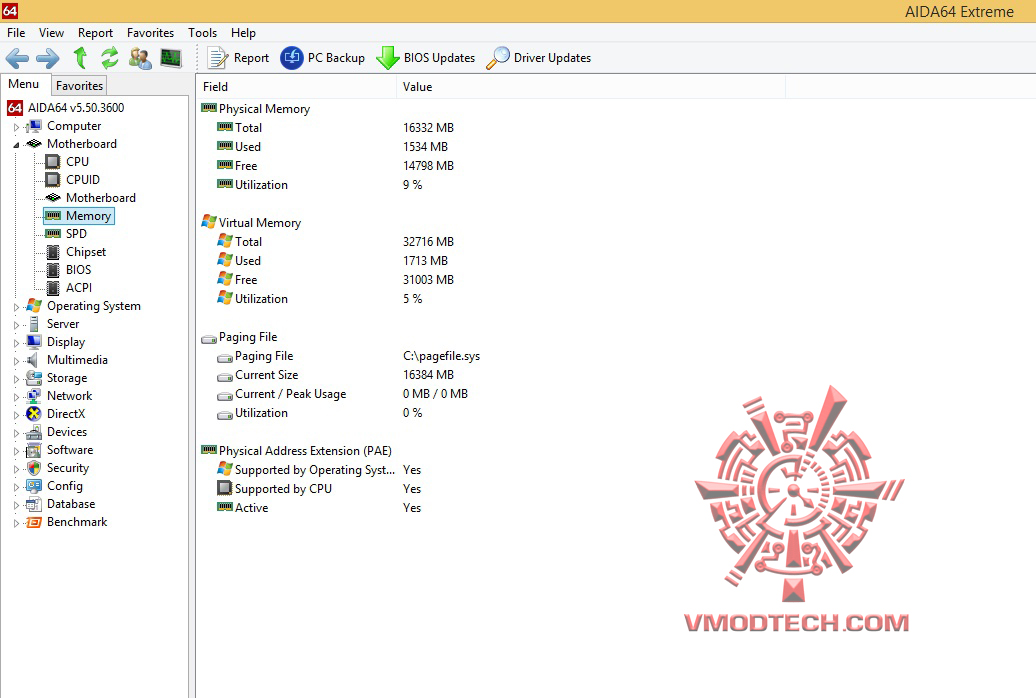Expand the Computer tree node
The height and width of the screenshot is (698, 1036).
coord(17,127)
